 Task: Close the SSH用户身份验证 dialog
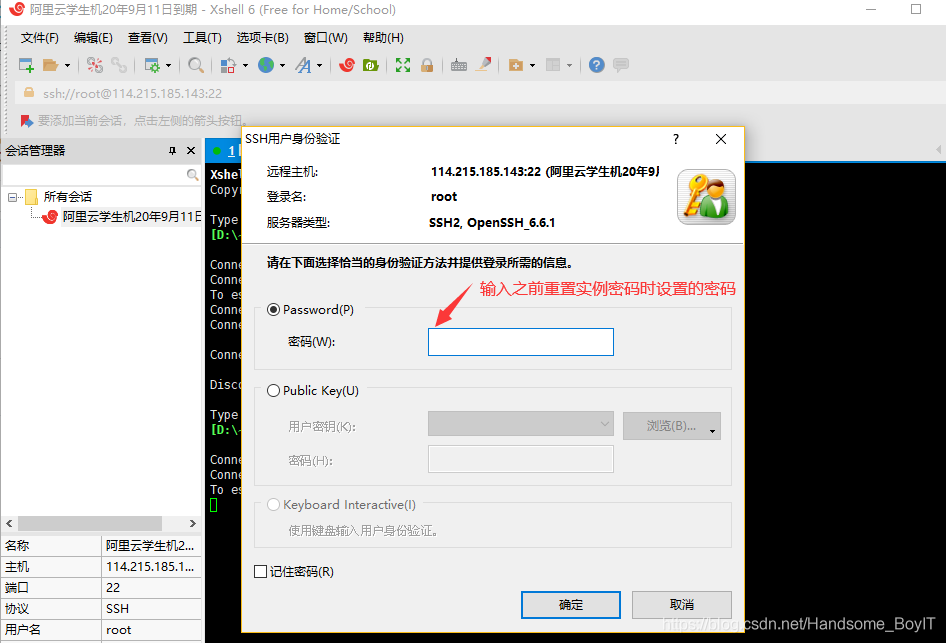coord(721,139)
